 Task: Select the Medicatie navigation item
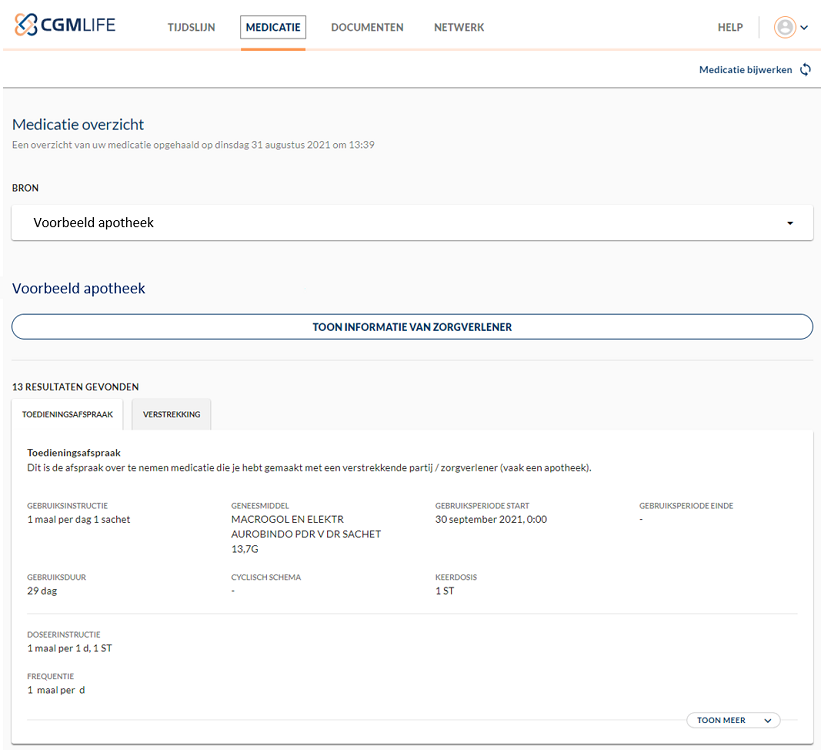(273, 27)
